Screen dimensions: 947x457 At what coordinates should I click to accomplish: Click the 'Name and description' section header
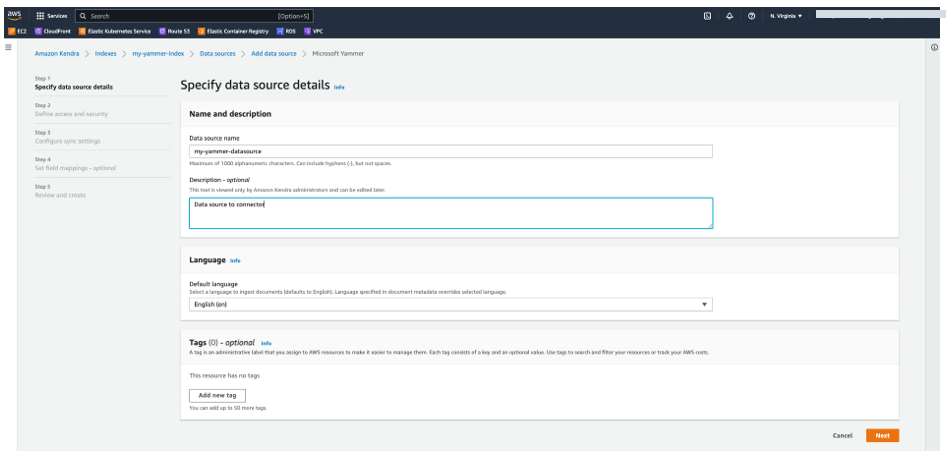230,113
